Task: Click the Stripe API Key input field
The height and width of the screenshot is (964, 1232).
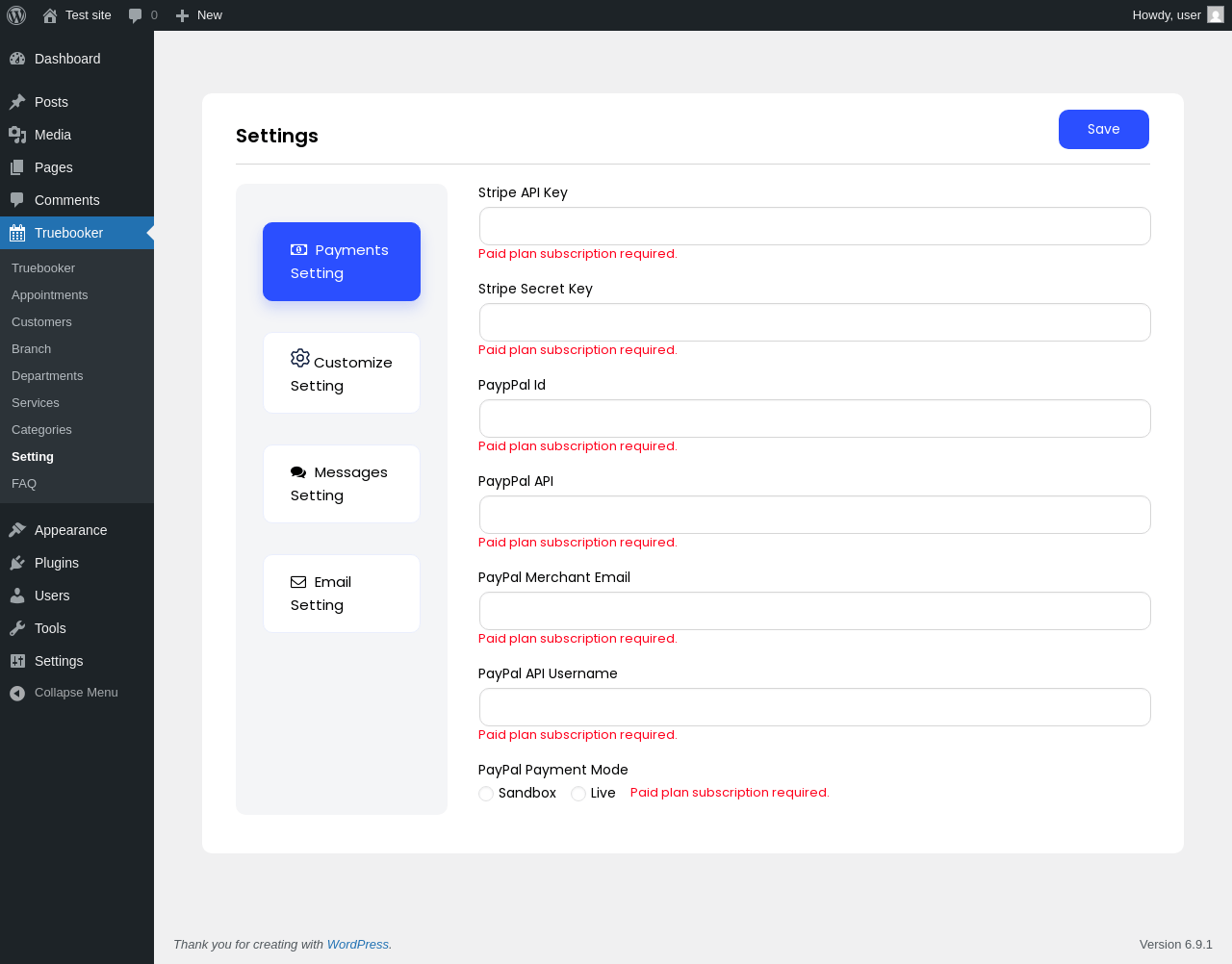Action: [814, 226]
